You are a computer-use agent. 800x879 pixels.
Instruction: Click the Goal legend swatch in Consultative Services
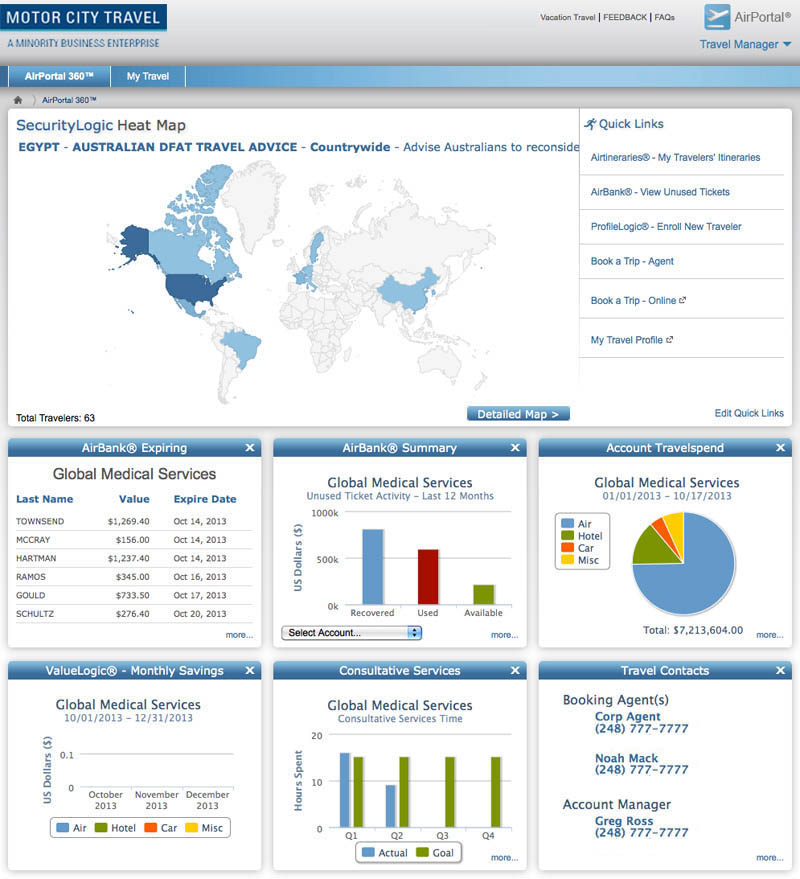click(422, 852)
